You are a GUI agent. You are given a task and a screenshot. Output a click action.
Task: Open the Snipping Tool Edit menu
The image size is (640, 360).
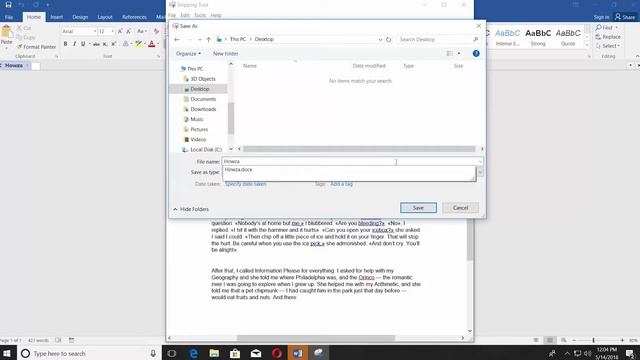coord(185,16)
